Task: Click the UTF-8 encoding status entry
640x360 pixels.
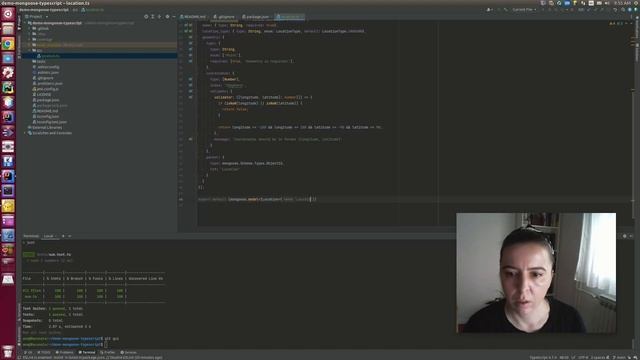Action: coord(582,358)
